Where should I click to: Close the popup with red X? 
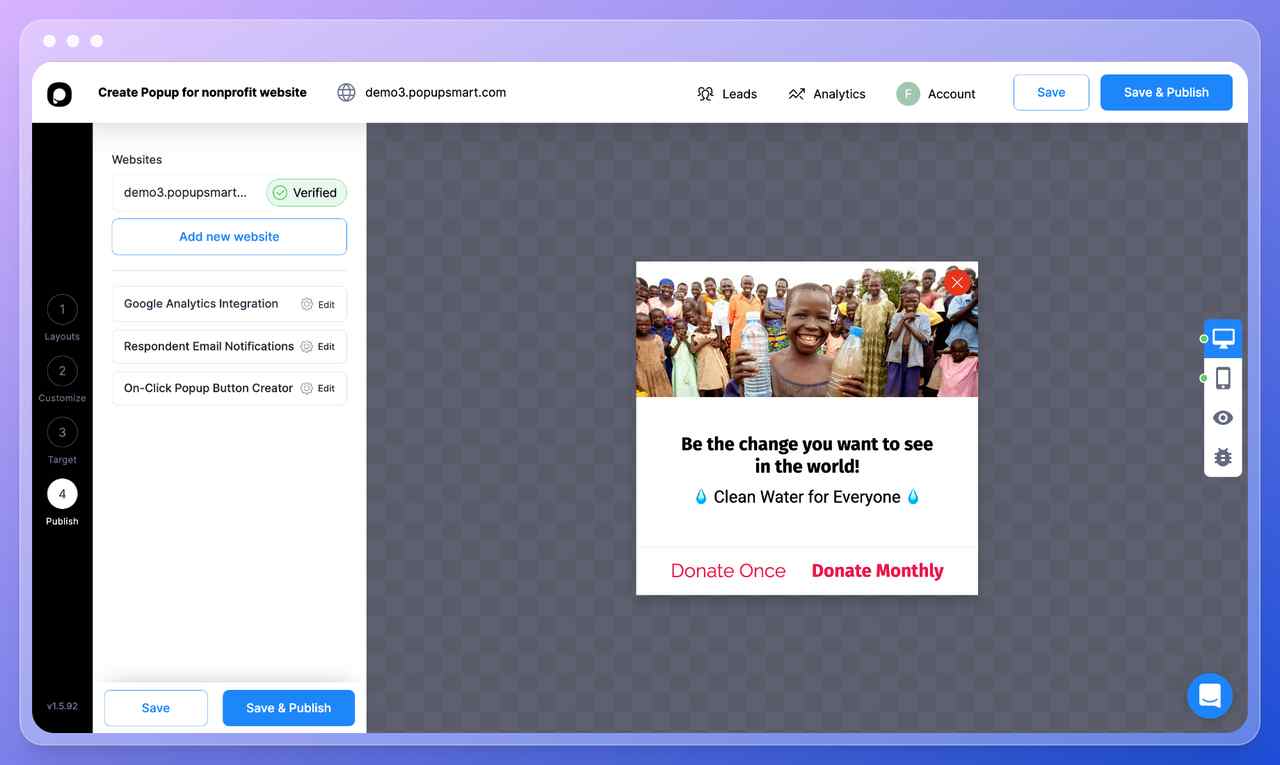point(957,282)
